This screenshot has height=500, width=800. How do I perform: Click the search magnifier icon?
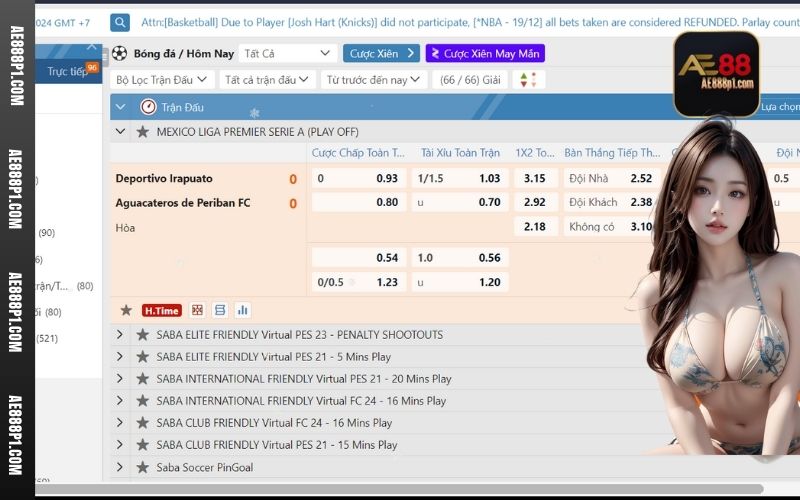click(120, 22)
